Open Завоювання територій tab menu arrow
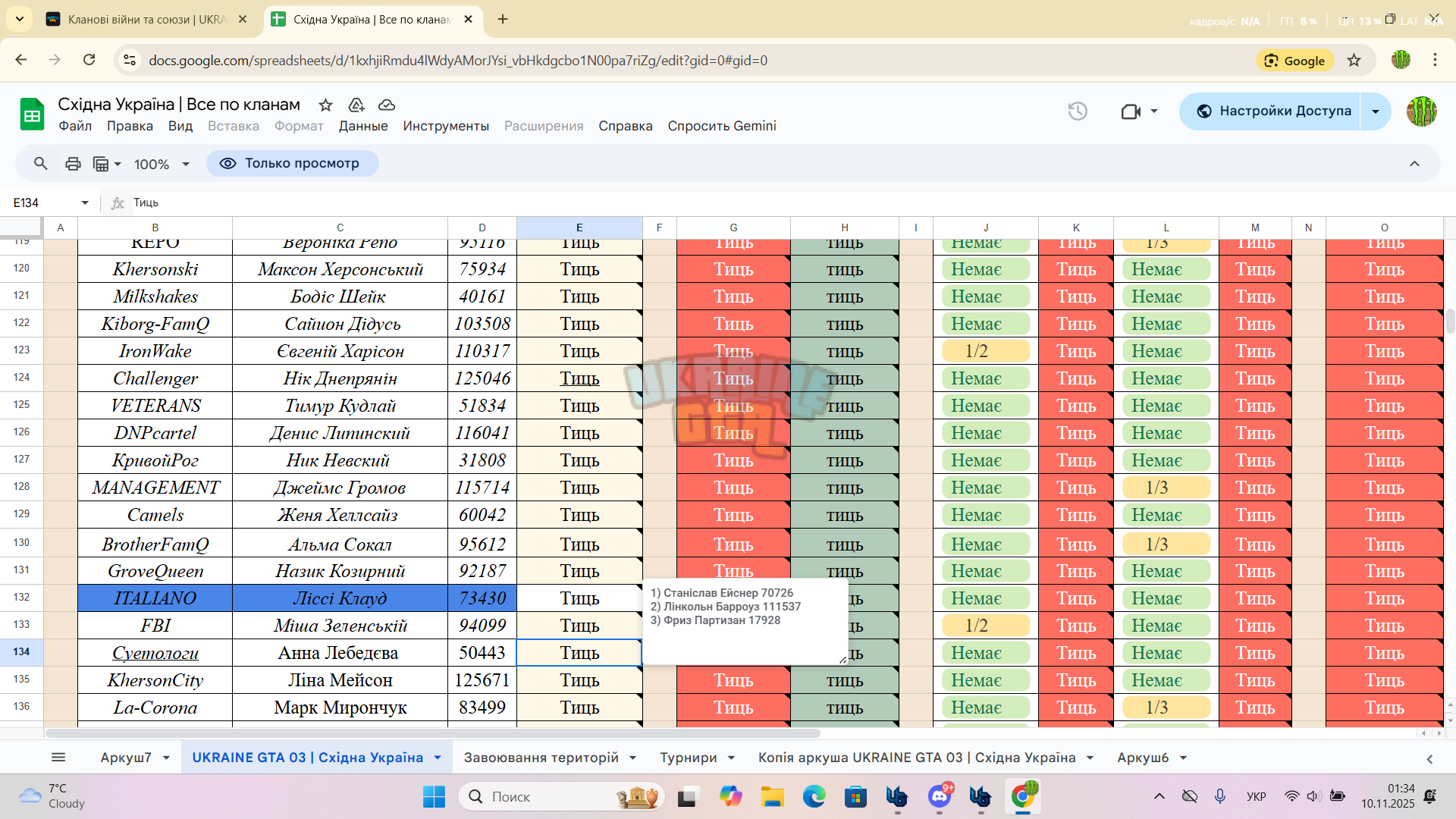Screen dimensions: 1456x819 coord(632,758)
